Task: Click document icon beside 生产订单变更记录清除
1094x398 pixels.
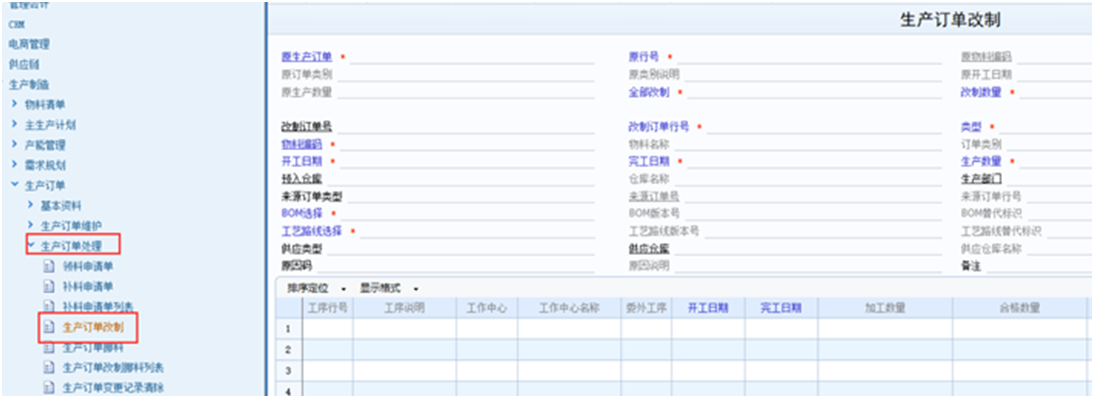Action: click(x=48, y=387)
